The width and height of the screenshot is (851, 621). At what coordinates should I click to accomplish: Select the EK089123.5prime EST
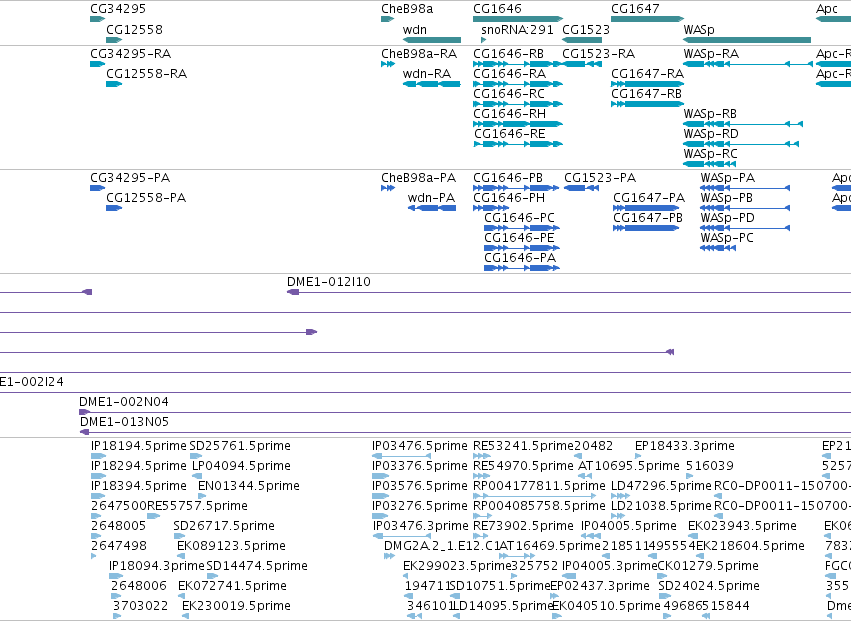tap(181, 556)
